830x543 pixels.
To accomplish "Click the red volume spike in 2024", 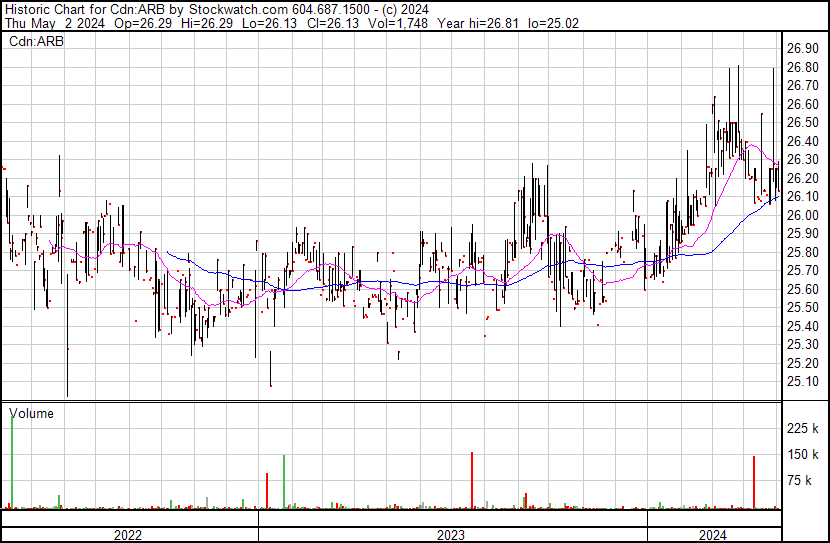I will click(x=754, y=482).
